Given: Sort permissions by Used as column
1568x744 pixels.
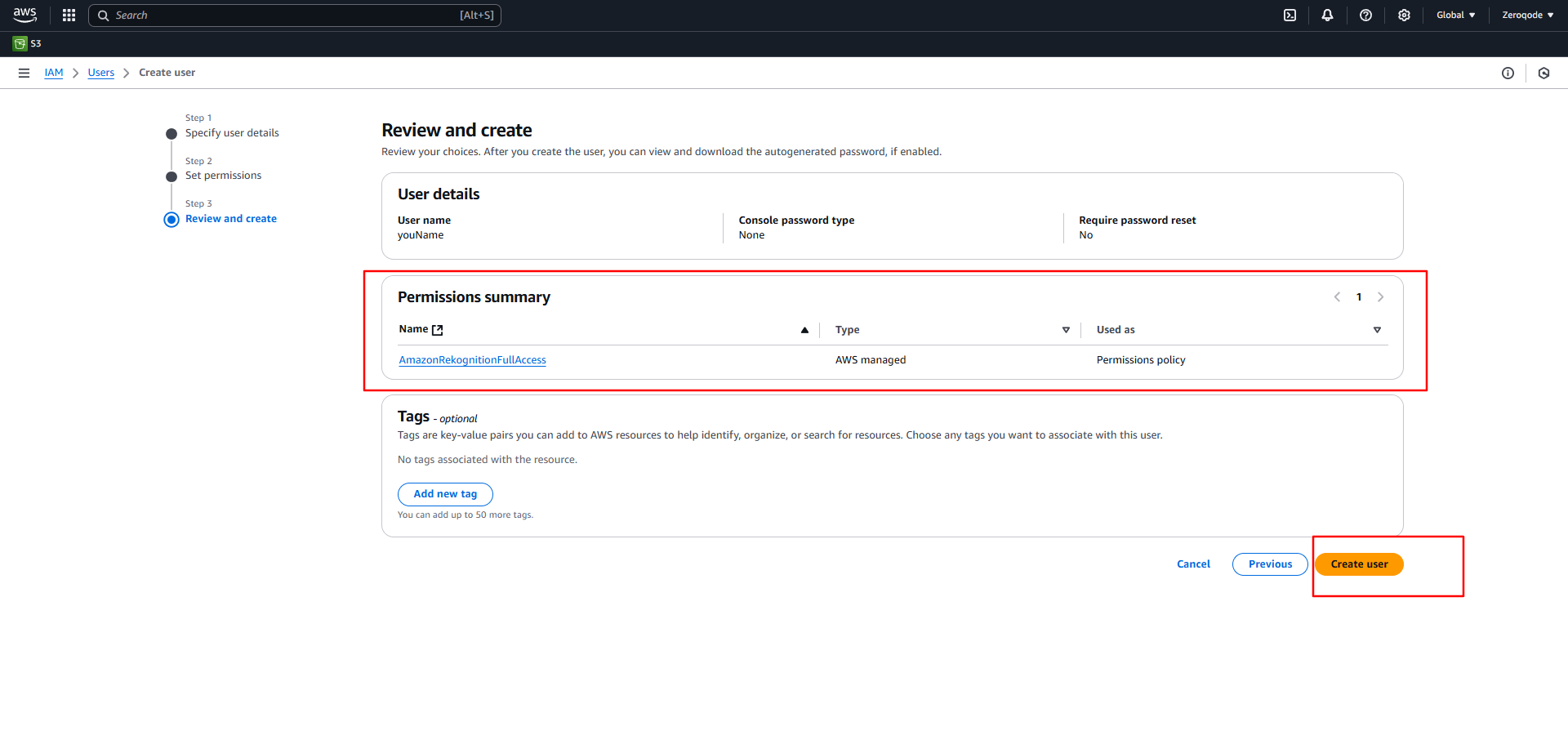Looking at the screenshot, I should [1377, 330].
